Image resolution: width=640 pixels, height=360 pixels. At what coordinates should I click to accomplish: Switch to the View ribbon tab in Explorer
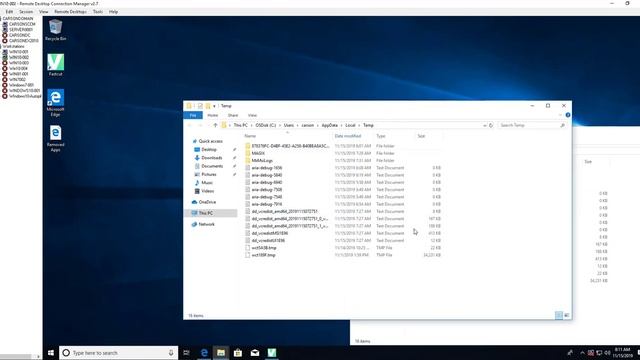[252, 116]
